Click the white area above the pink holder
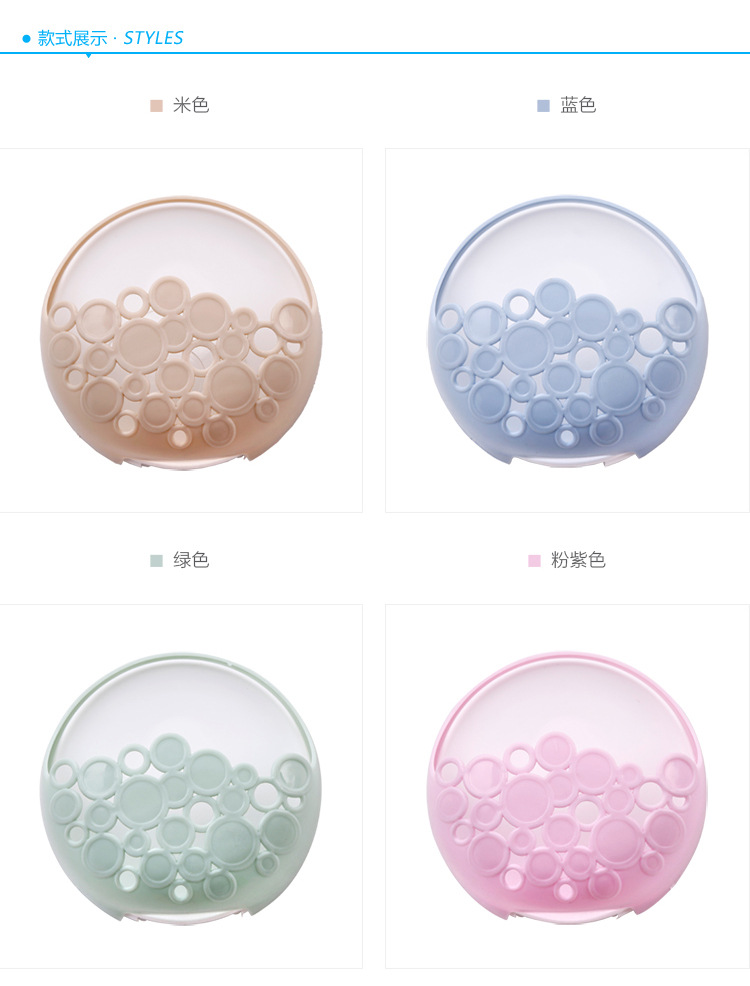This screenshot has width=750, height=986. tap(568, 628)
